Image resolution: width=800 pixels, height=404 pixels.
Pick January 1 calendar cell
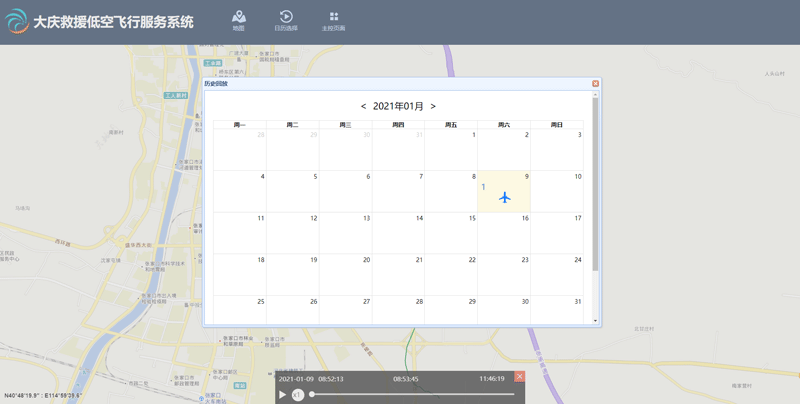coord(451,149)
